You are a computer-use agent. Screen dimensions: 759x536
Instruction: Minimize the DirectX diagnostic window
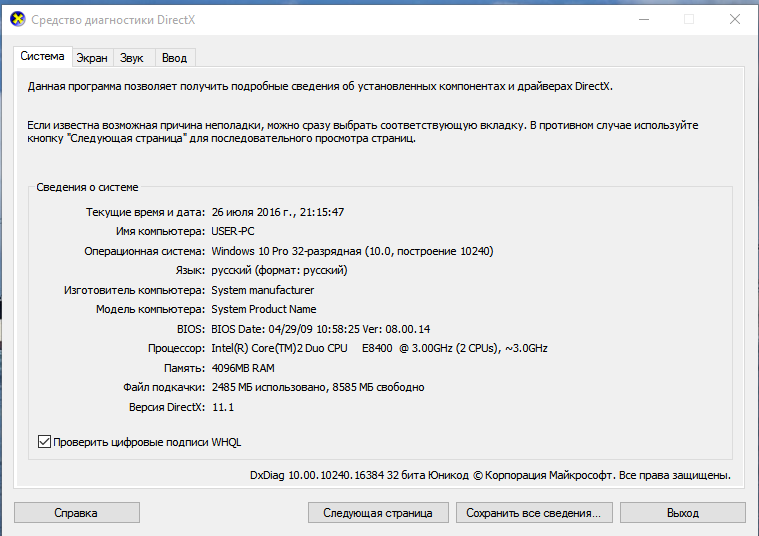click(644, 19)
